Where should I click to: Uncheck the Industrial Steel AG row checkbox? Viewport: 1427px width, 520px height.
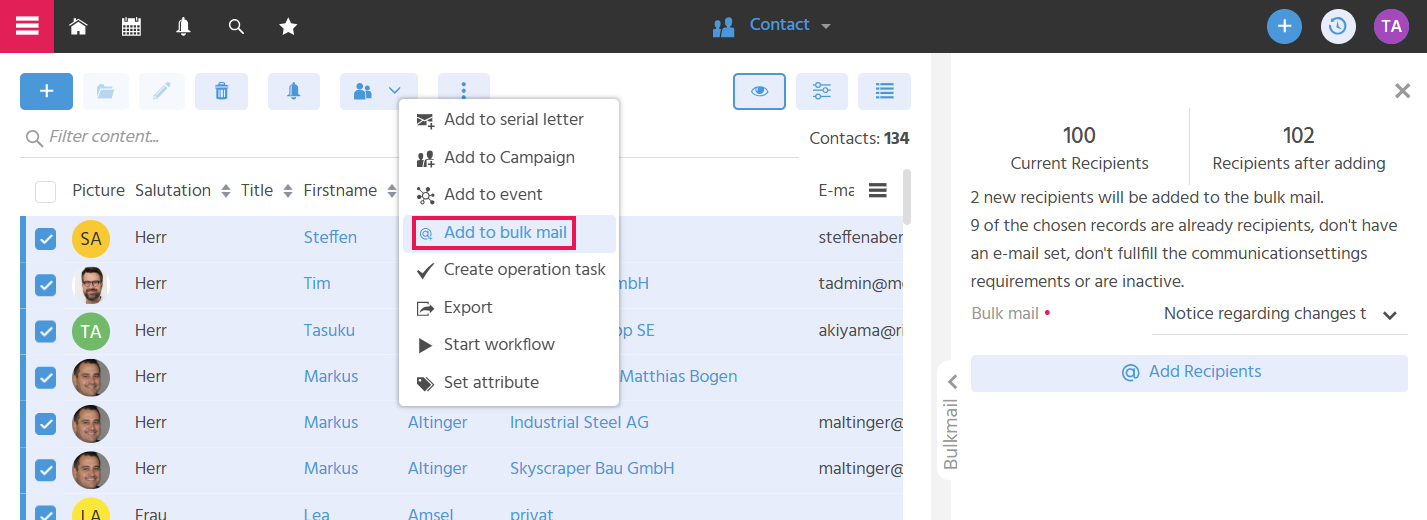click(45, 423)
